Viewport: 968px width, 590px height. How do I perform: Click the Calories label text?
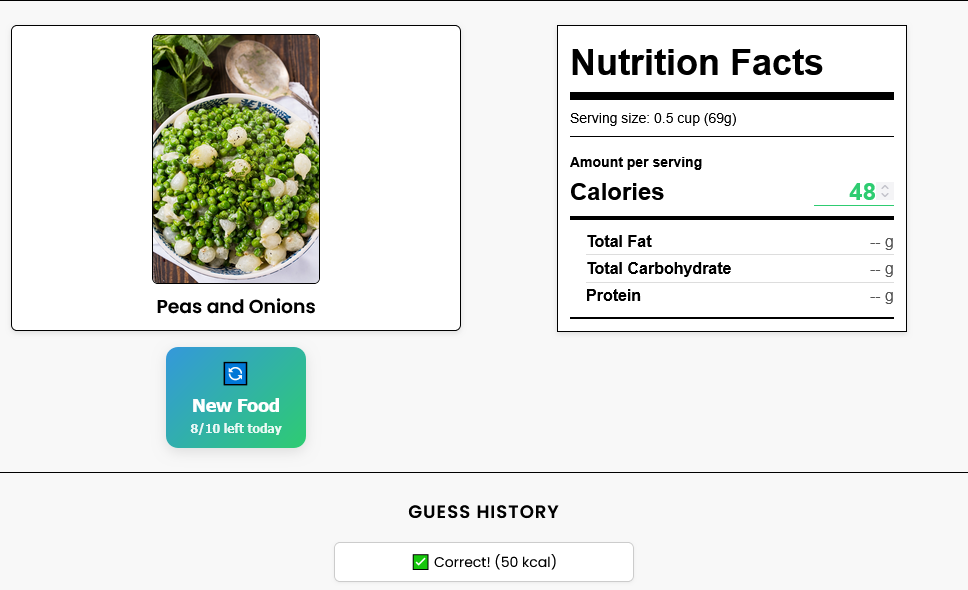[617, 192]
